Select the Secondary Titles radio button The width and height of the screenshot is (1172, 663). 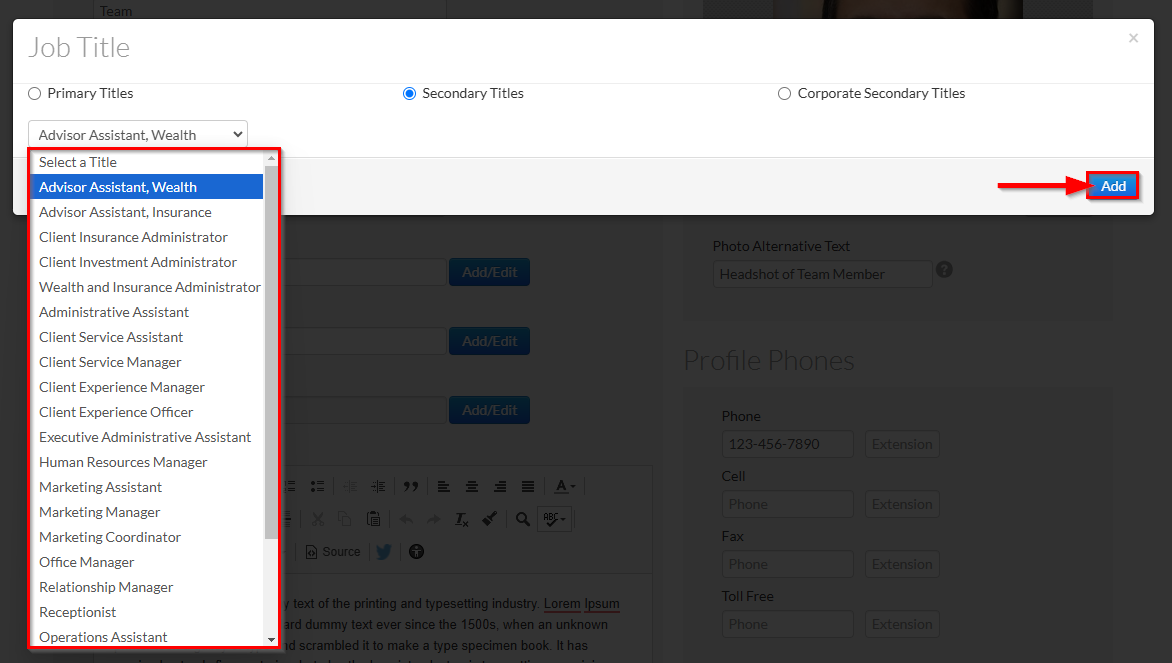click(x=409, y=93)
